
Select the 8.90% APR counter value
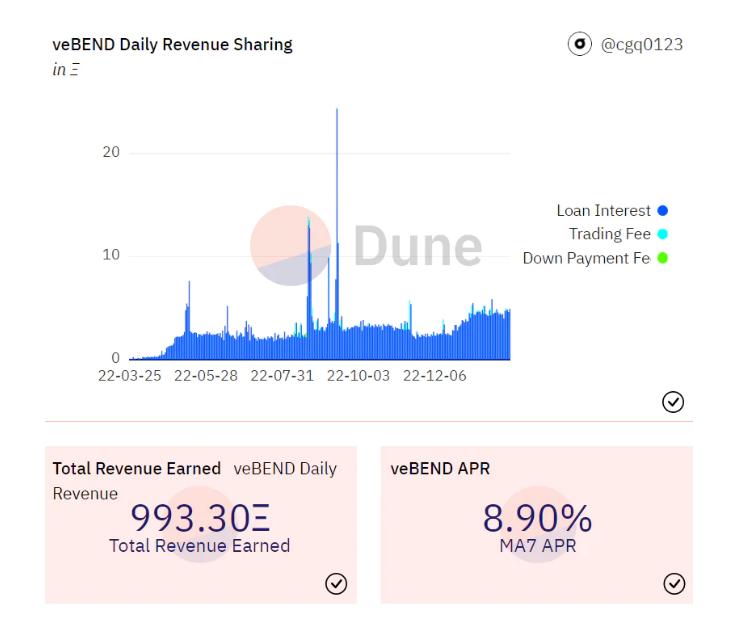coord(537,518)
